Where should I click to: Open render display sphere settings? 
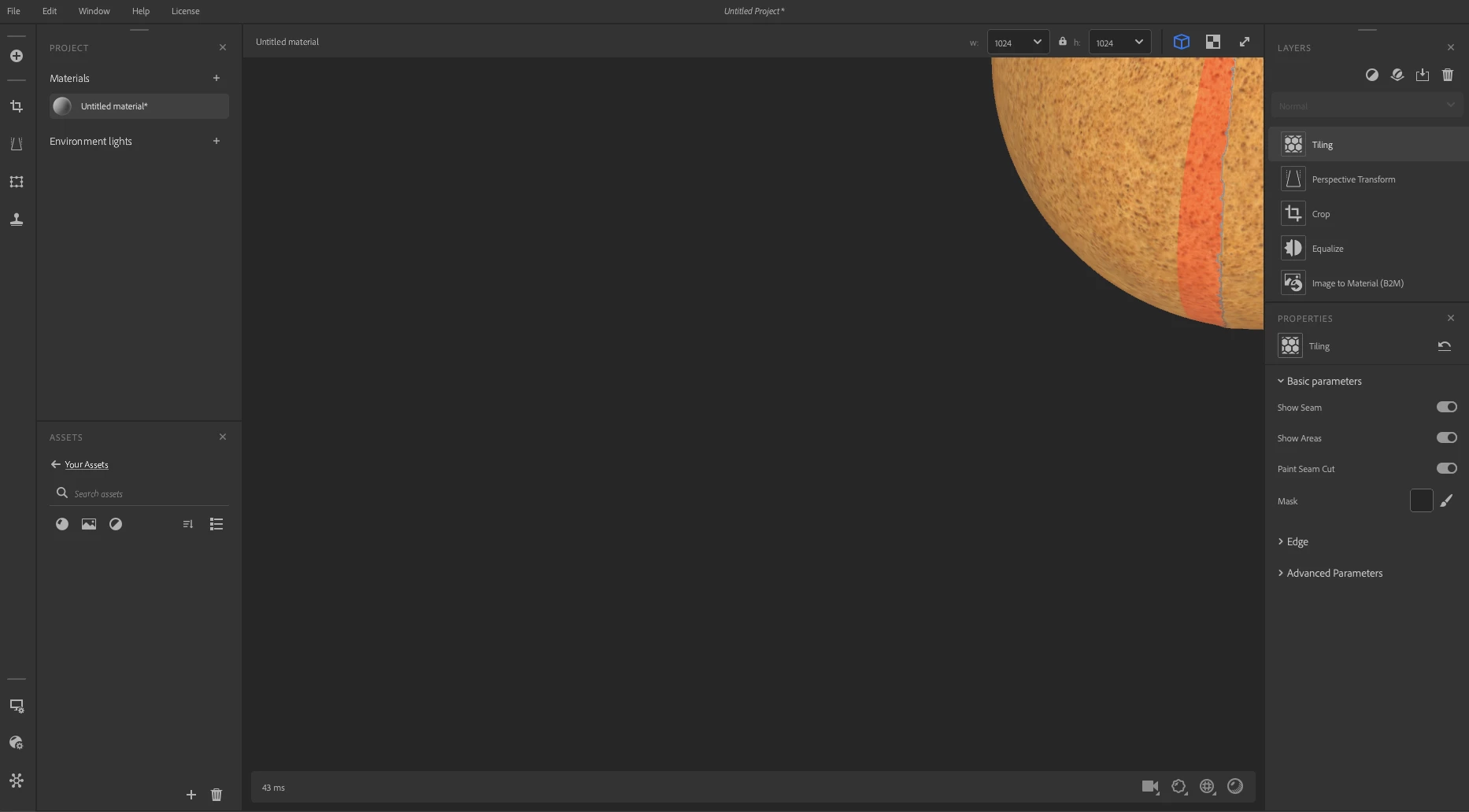pos(1235,786)
